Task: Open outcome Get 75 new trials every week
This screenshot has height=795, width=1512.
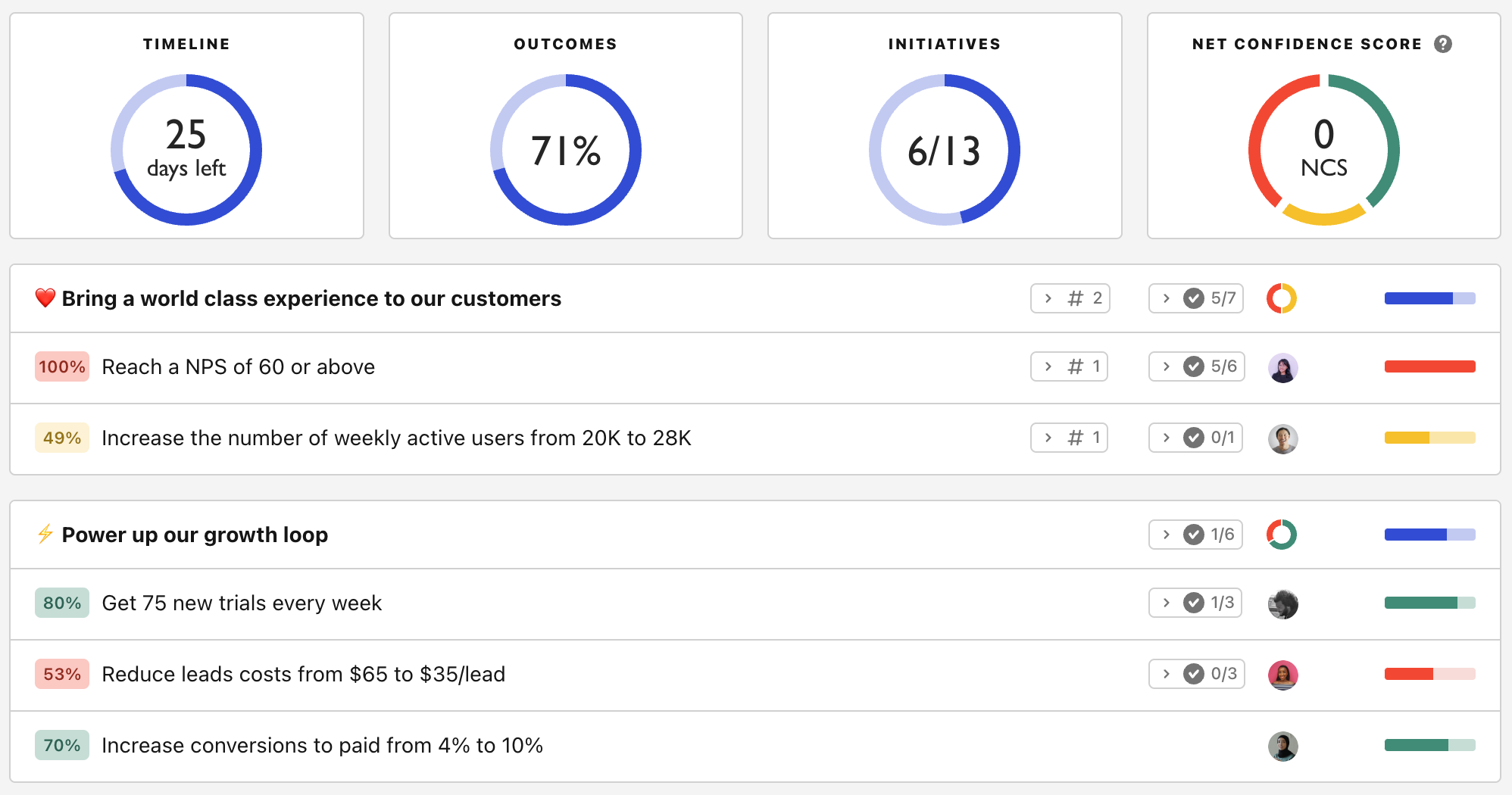Action: (242, 603)
